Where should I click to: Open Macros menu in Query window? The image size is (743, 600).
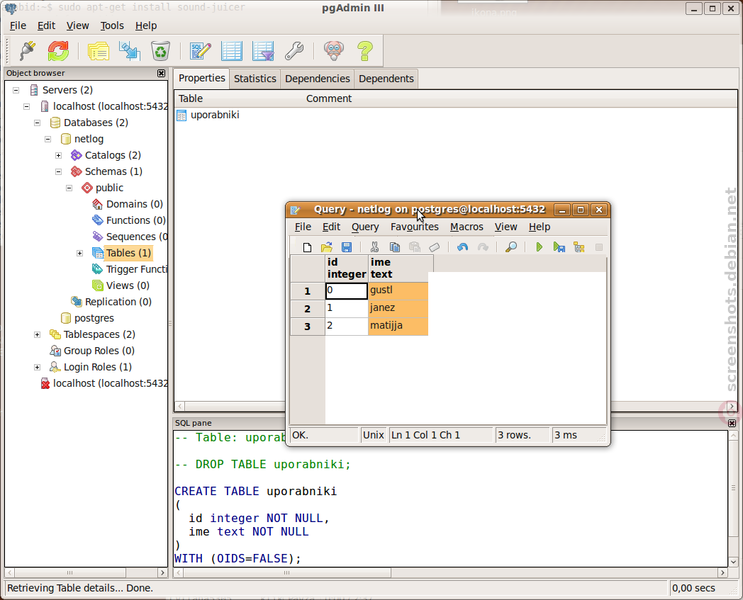[467, 227]
